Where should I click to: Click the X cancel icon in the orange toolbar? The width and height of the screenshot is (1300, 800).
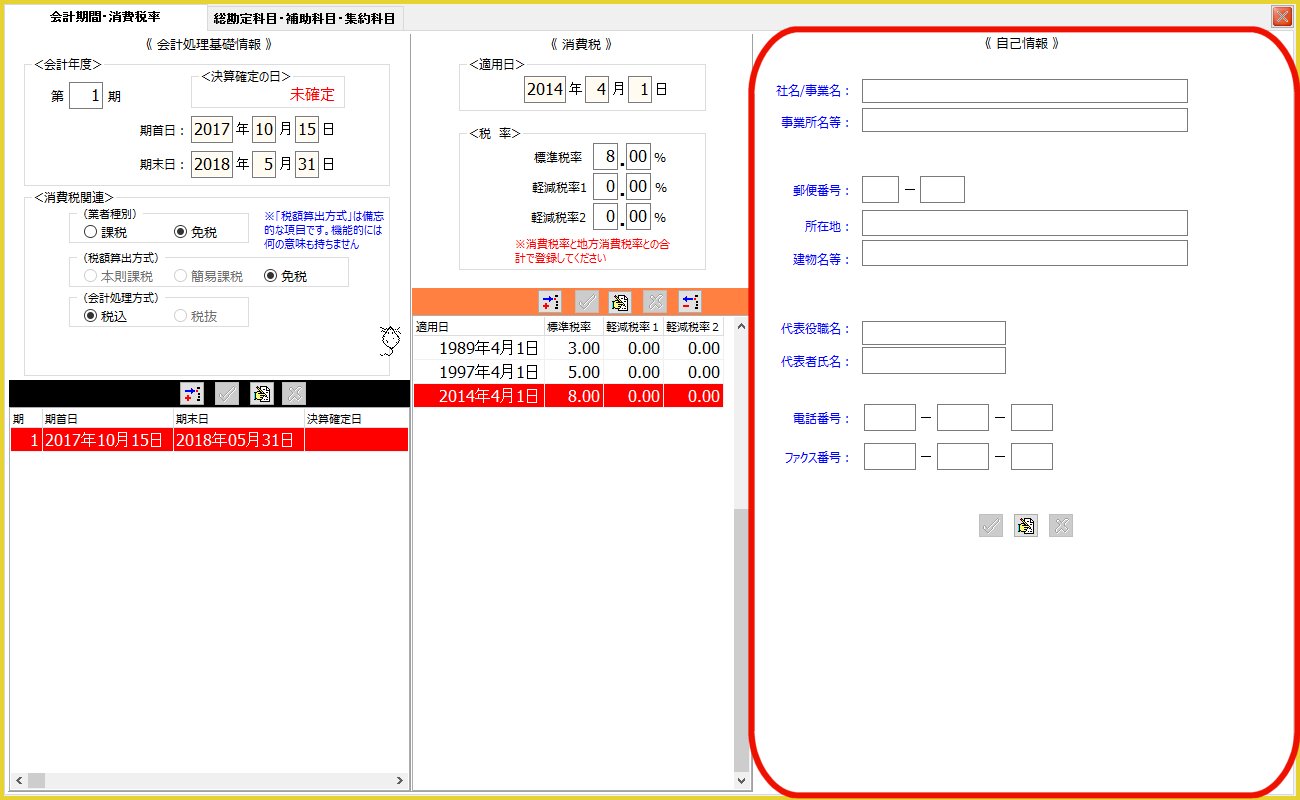(655, 302)
